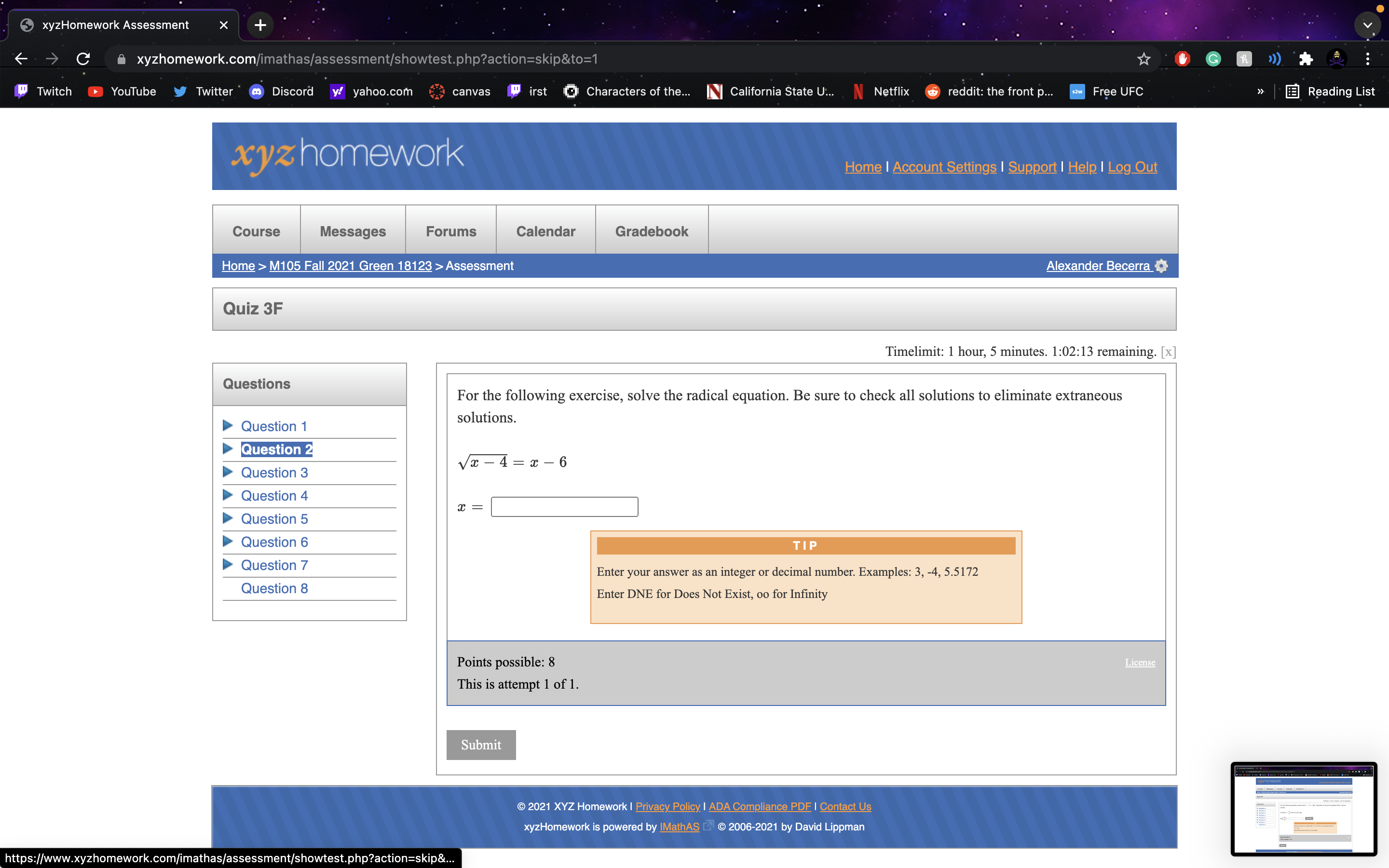Switch to the Gradebook tab
This screenshot has width=1389, height=868.
(652, 231)
